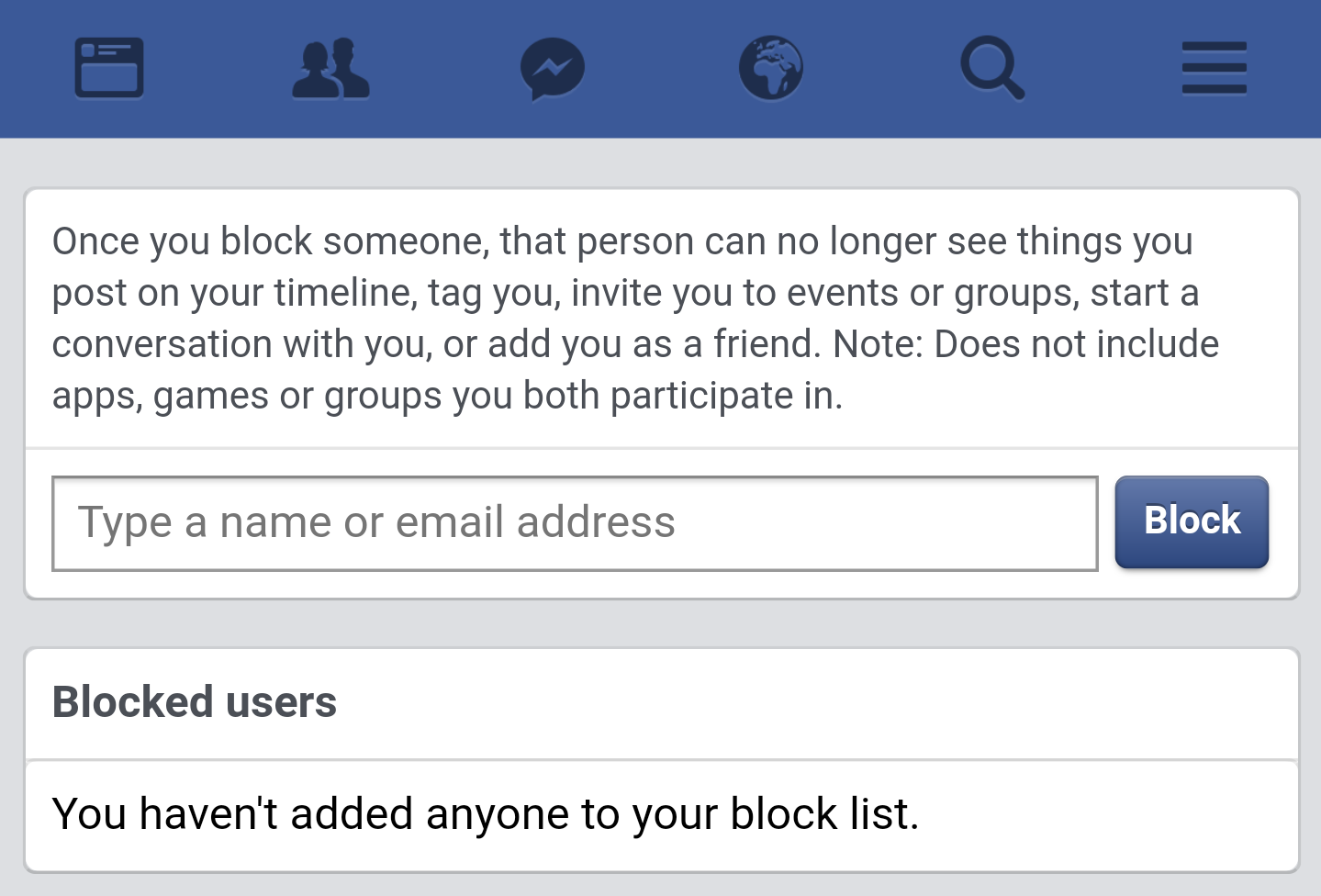This screenshot has height=896, width=1321.
Task: Click the 'Note: Does not include' text
Action: click(1026, 344)
